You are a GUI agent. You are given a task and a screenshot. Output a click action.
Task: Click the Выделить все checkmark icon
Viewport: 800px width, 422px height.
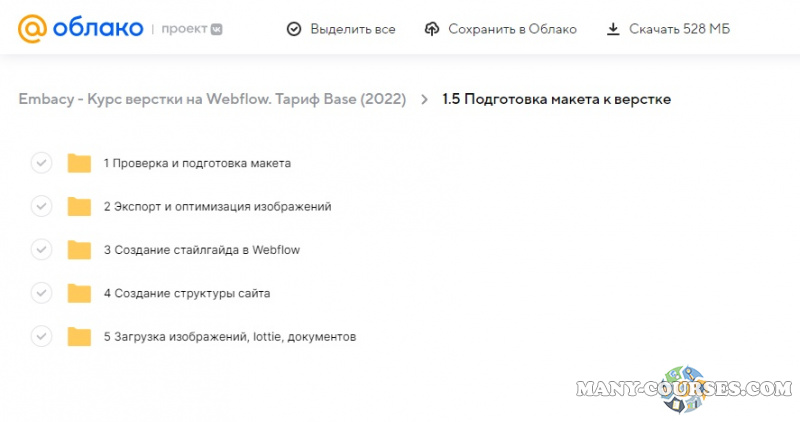point(294,29)
